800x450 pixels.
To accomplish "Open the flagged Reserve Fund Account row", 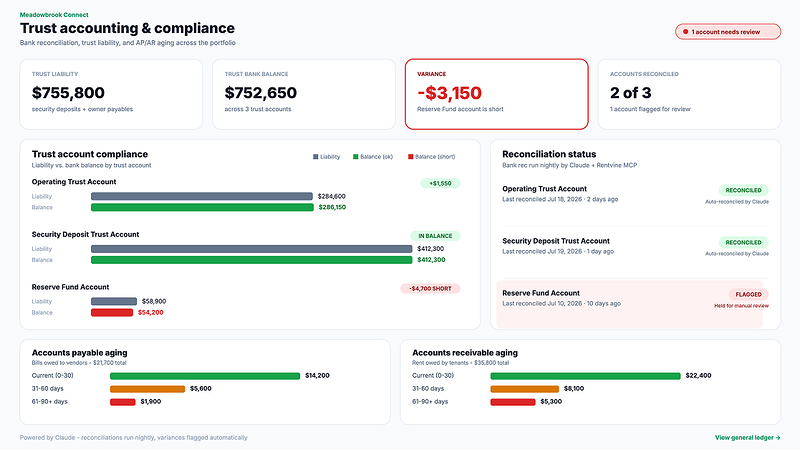I will click(630, 304).
